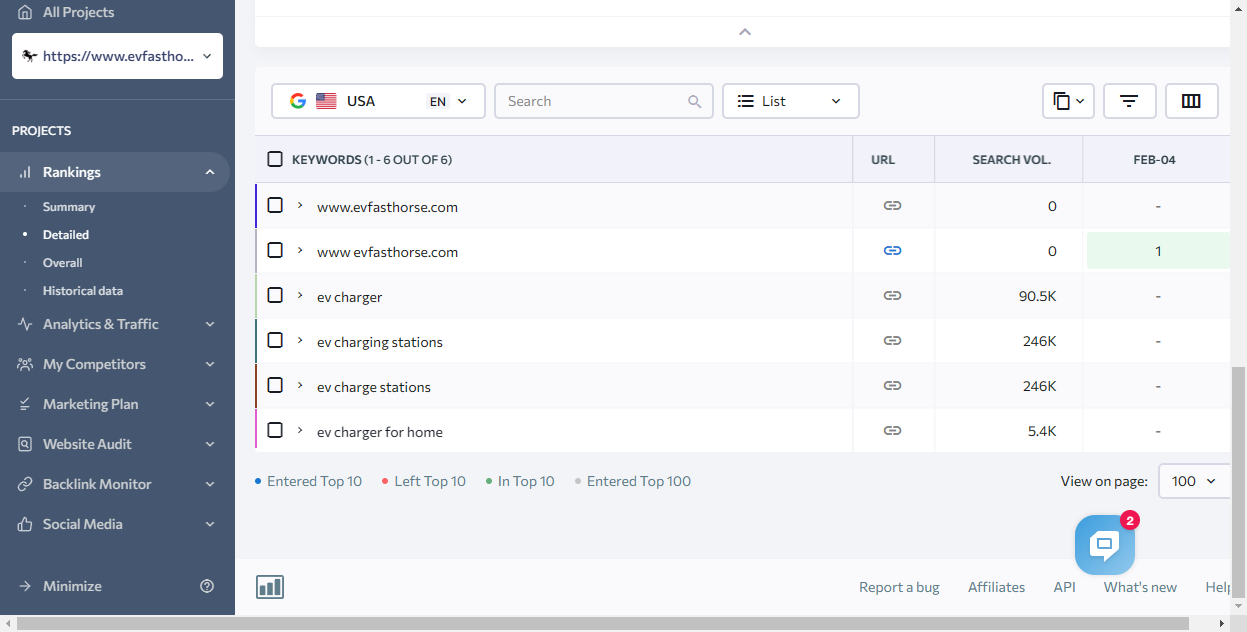Check the box for www.evfasthorse.com keyword
The width and height of the screenshot is (1247, 632).
click(275, 205)
